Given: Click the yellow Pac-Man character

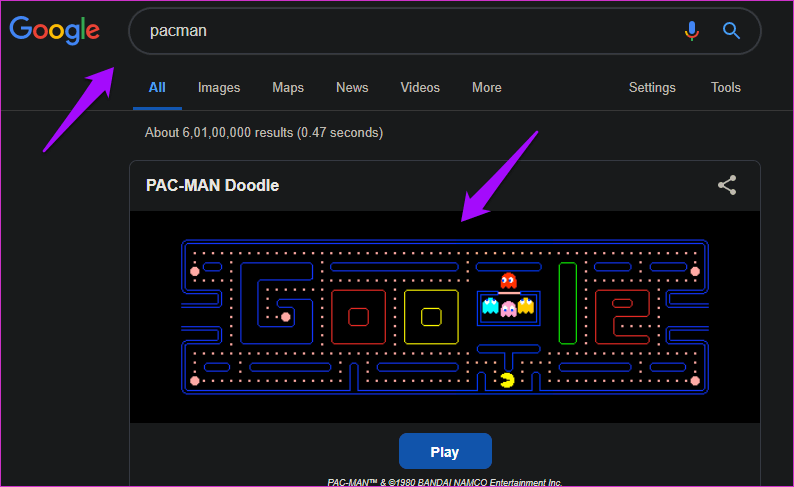Looking at the screenshot, I should 507,379.
